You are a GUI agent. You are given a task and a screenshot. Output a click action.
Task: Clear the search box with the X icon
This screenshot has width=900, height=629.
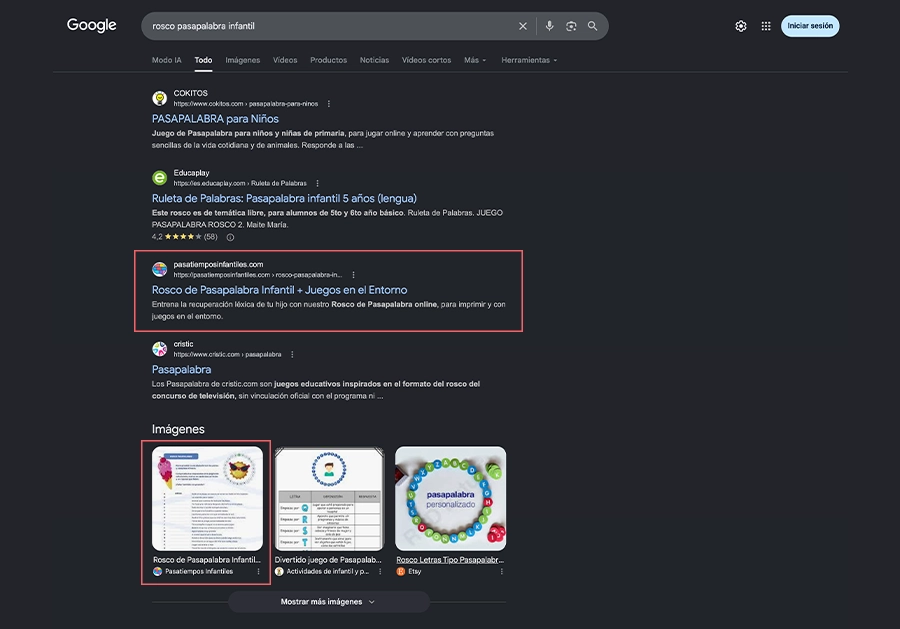pos(522,26)
